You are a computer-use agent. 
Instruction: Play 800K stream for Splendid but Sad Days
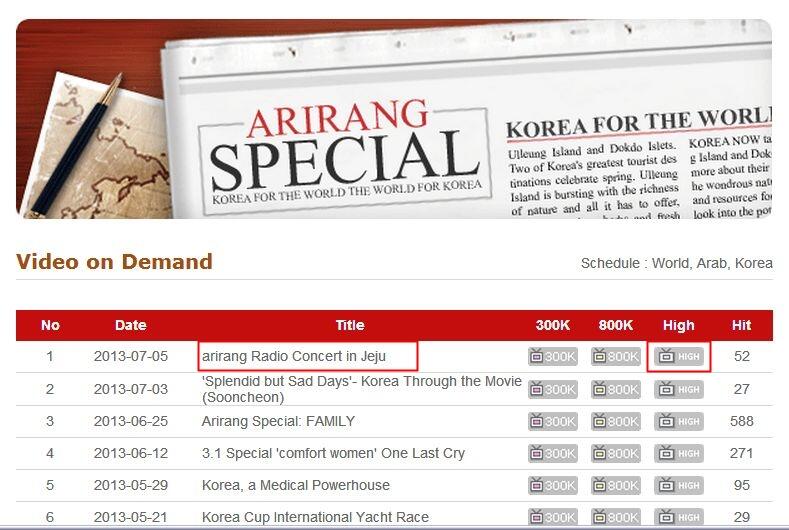pyautogui.click(x=615, y=389)
